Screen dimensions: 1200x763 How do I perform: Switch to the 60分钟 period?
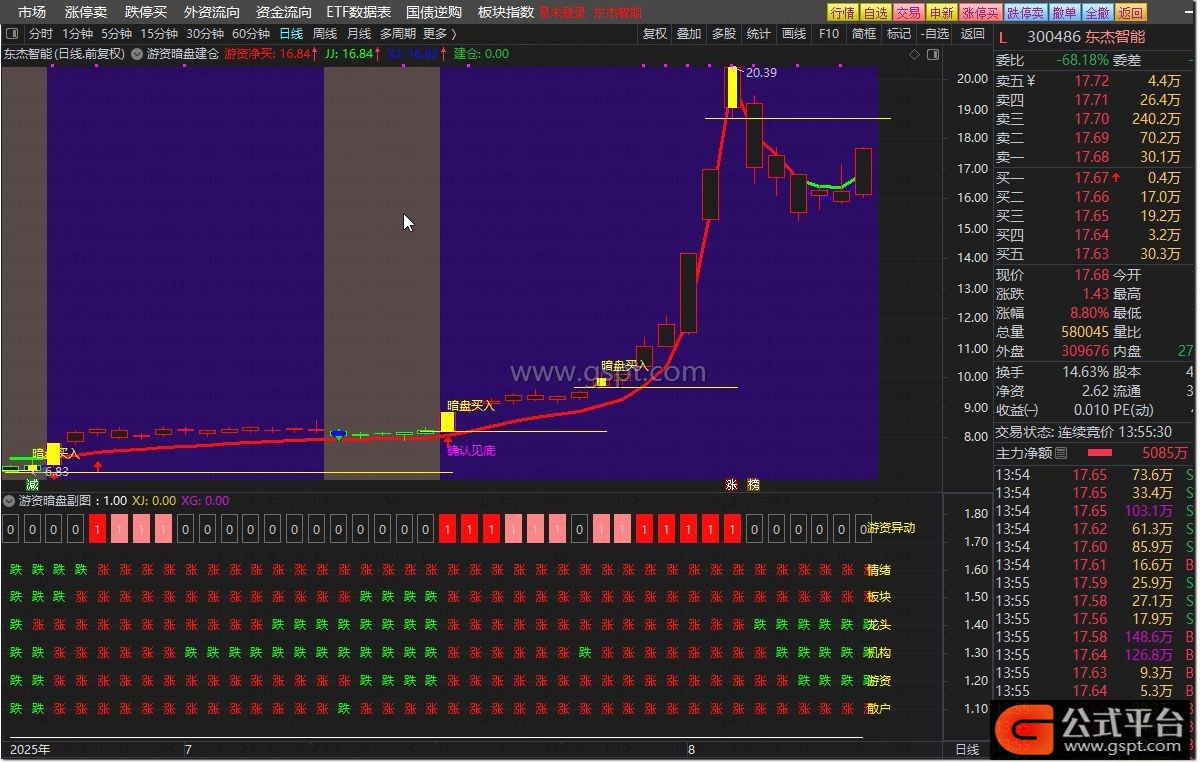tap(250, 33)
